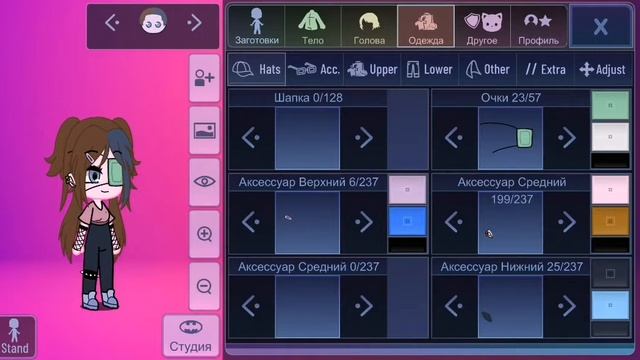Next Аксессуар Нижний option
This screenshot has height=360, width=640.
click(567, 307)
